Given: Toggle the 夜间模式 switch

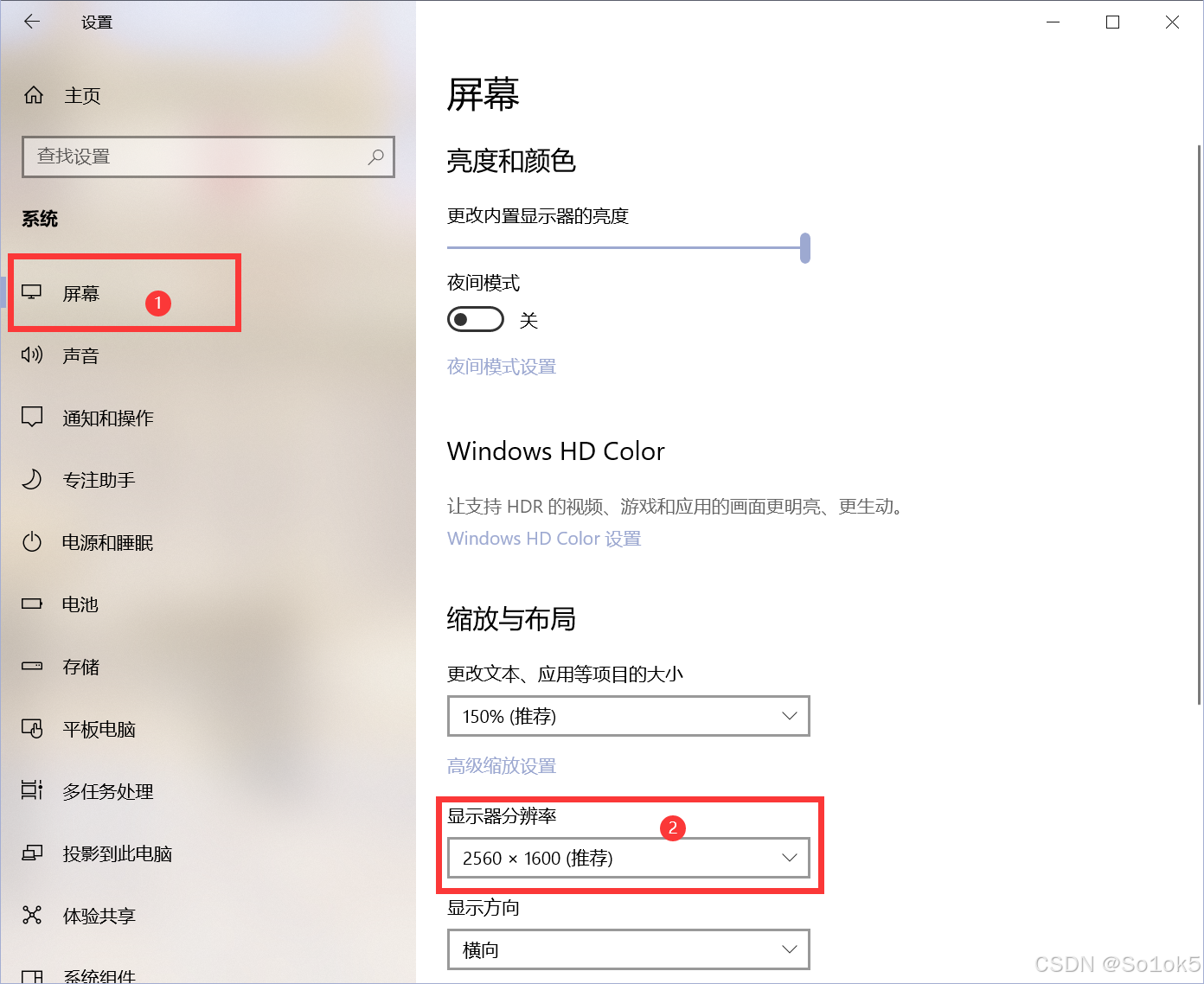Looking at the screenshot, I should click(476, 319).
